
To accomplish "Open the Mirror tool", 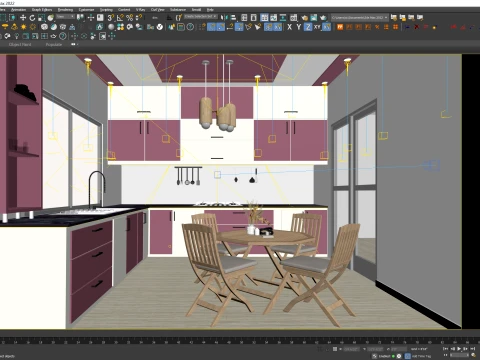I will (x=224, y=17).
